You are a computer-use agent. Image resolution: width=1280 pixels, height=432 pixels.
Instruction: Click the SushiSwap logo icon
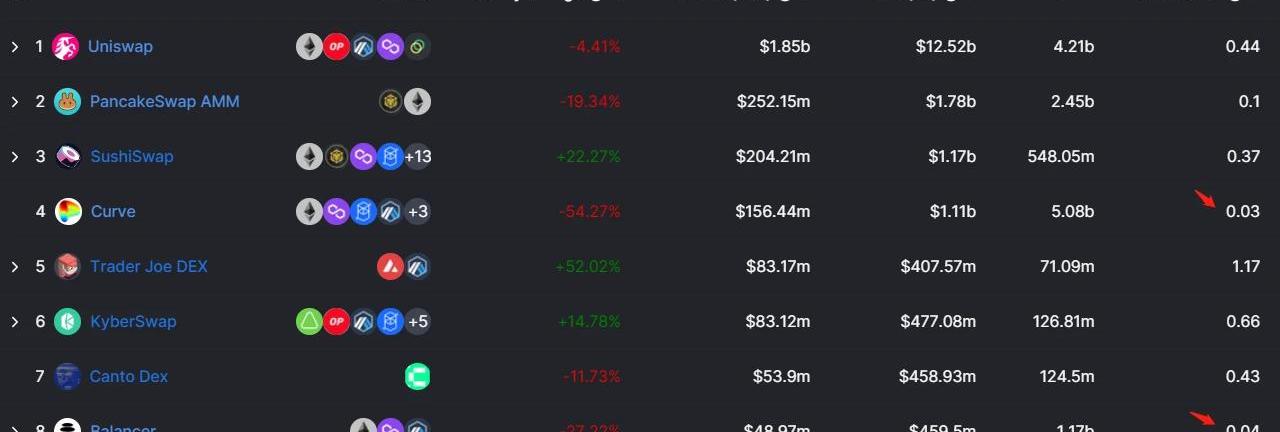pyautogui.click(x=68, y=156)
